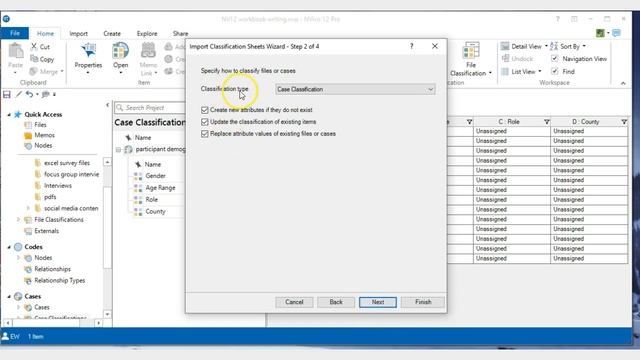Click the Sort By icon
The width and height of the screenshot is (640, 360).
pos(554,46)
